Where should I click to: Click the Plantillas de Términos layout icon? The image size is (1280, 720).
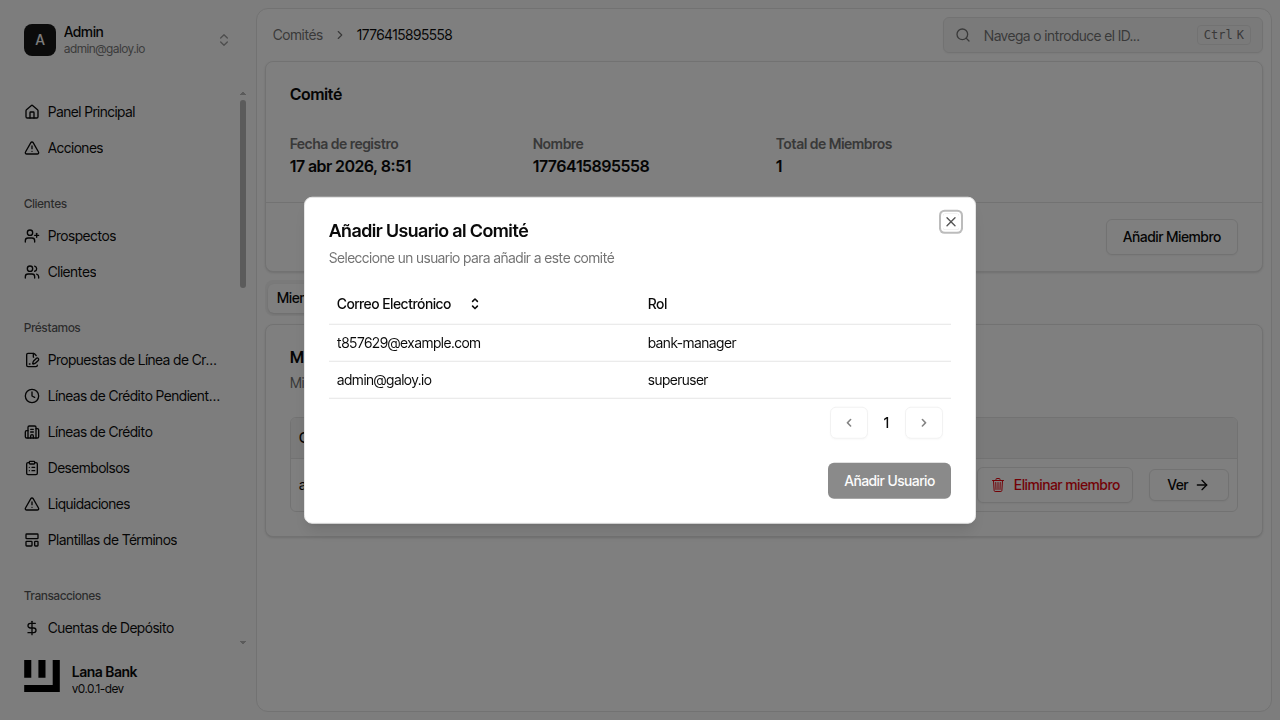click(x=32, y=540)
